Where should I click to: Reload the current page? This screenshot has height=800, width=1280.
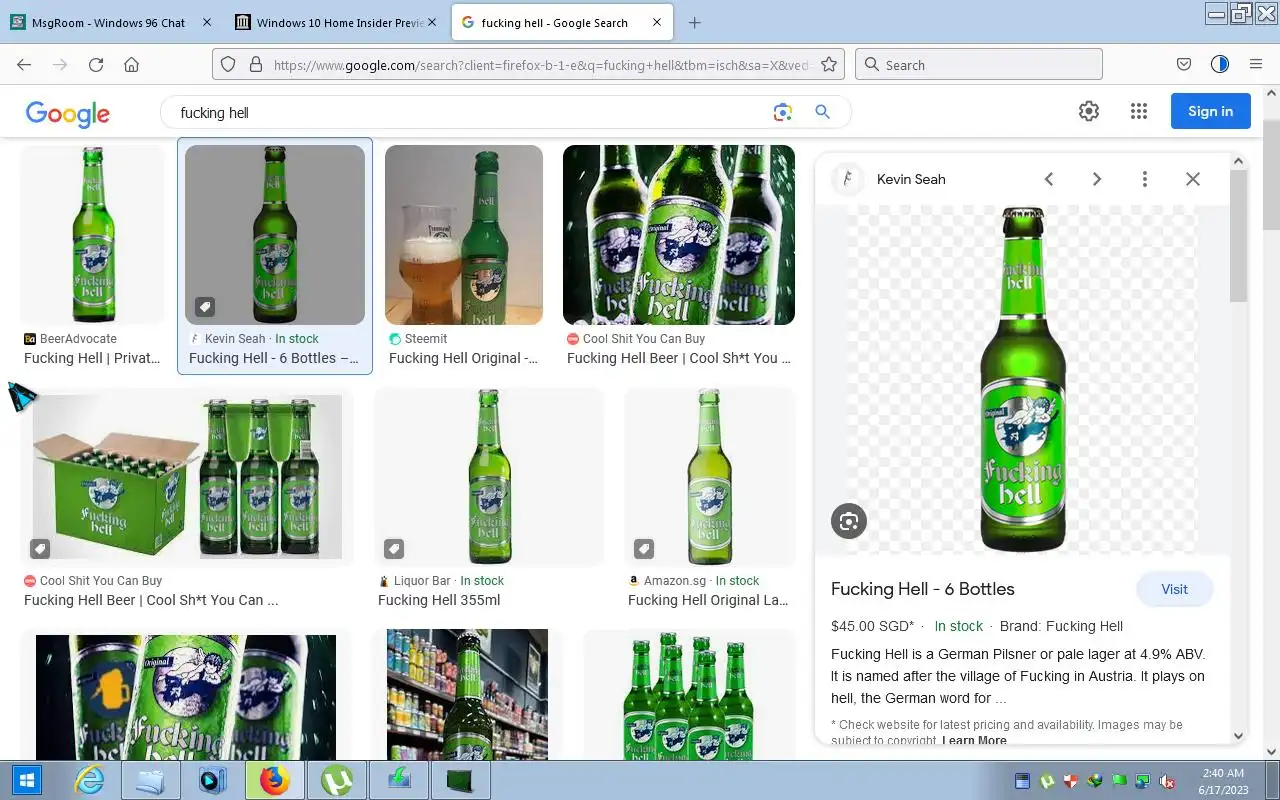coord(96,65)
